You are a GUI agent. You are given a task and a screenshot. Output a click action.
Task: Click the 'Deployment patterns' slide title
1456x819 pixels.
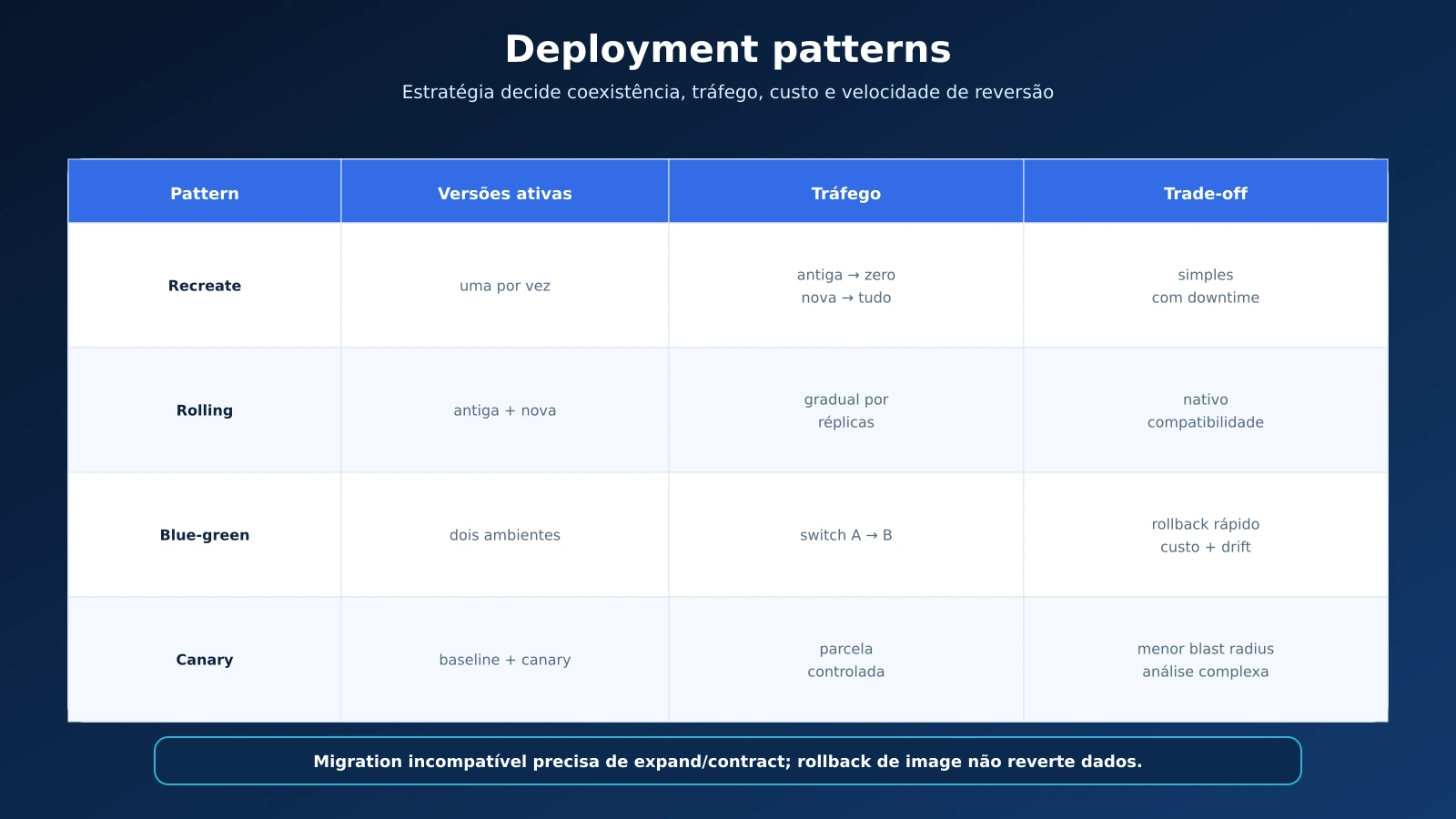click(728, 49)
